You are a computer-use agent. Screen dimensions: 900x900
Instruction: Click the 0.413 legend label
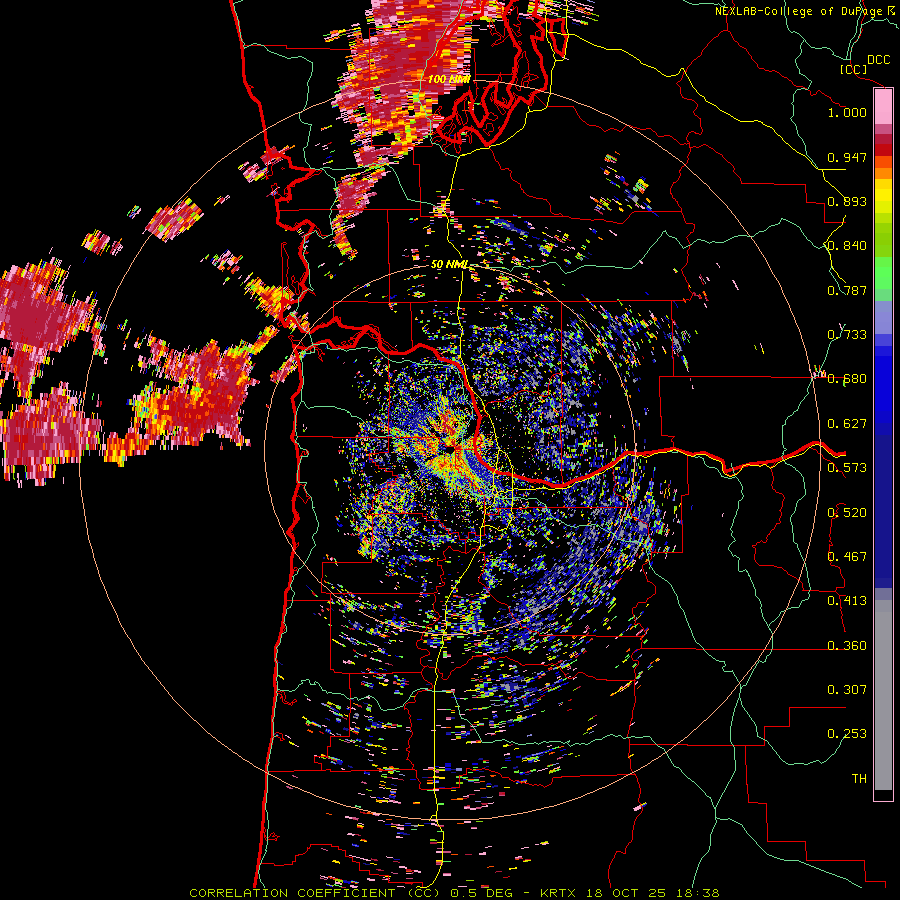coord(847,601)
